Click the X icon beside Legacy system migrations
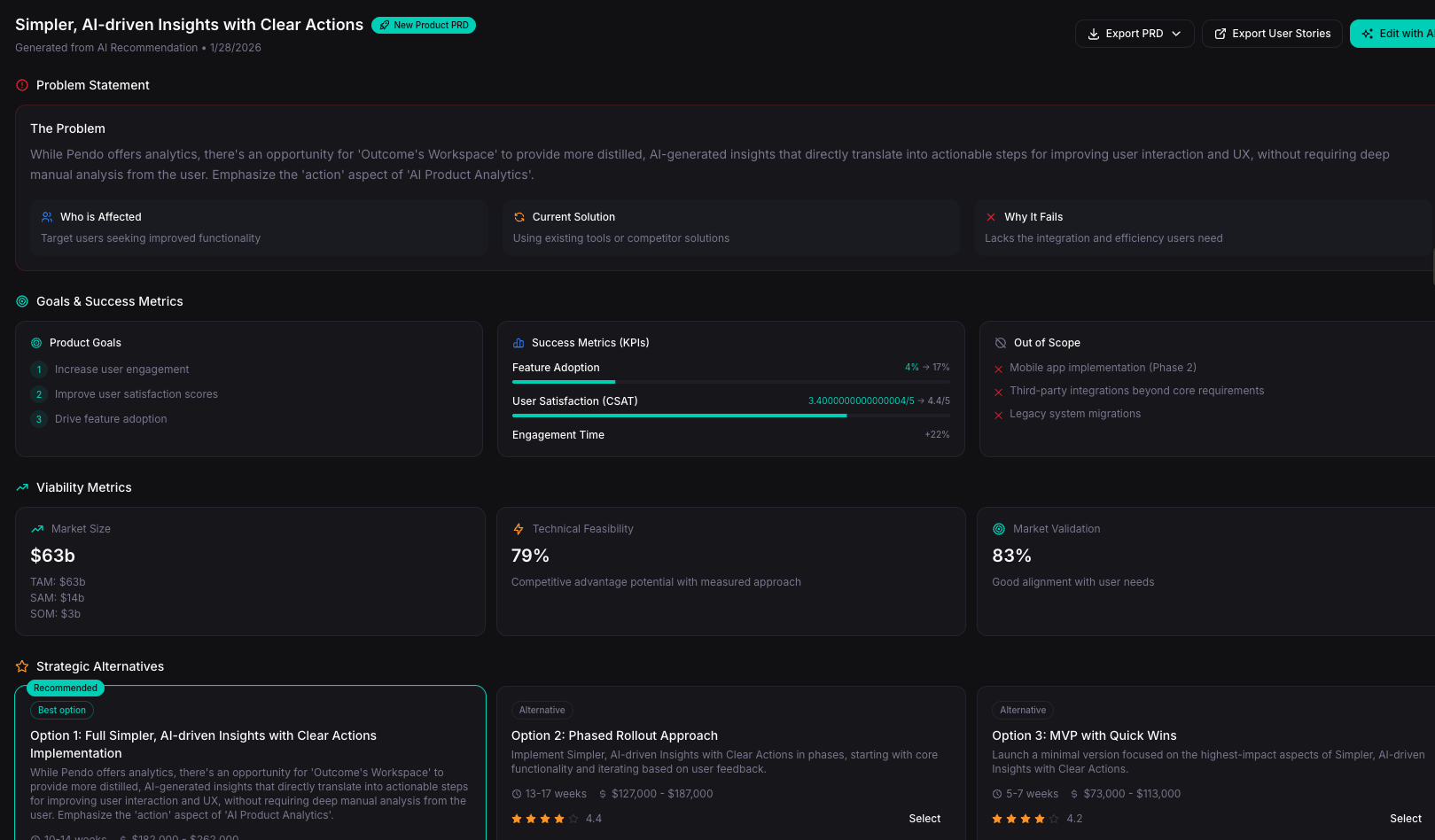The height and width of the screenshot is (840, 1435). point(999,415)
